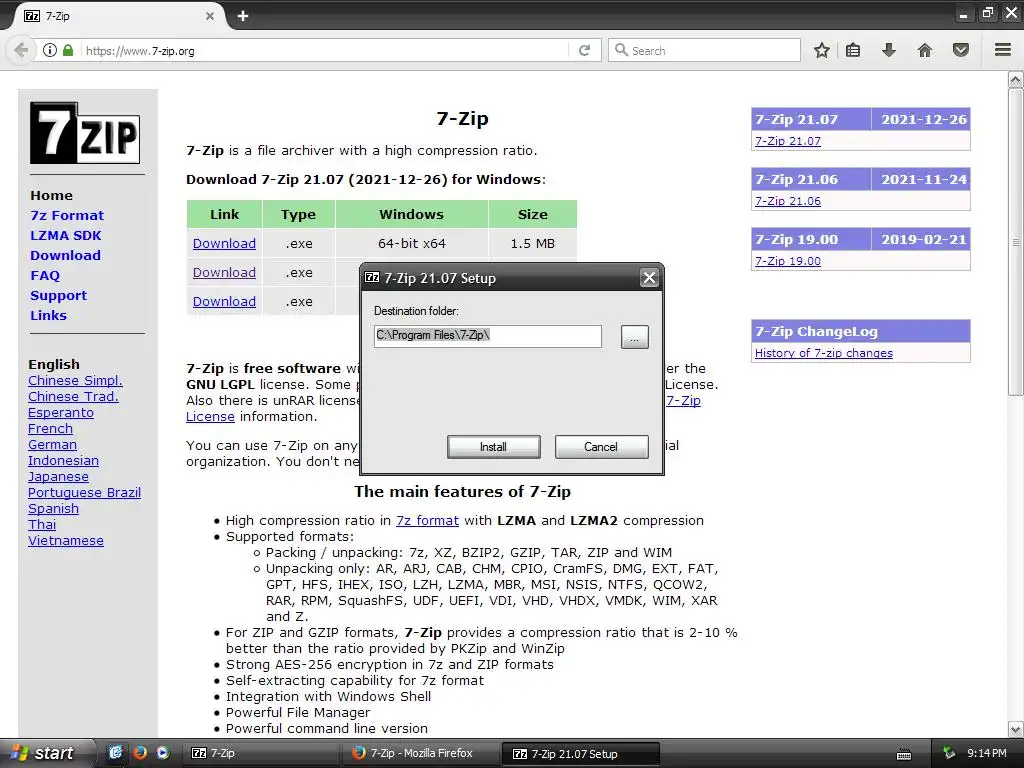This screenshot has width=1024, height=768.
Task: Open License link in description paragraph
Action: click(210, 417)
